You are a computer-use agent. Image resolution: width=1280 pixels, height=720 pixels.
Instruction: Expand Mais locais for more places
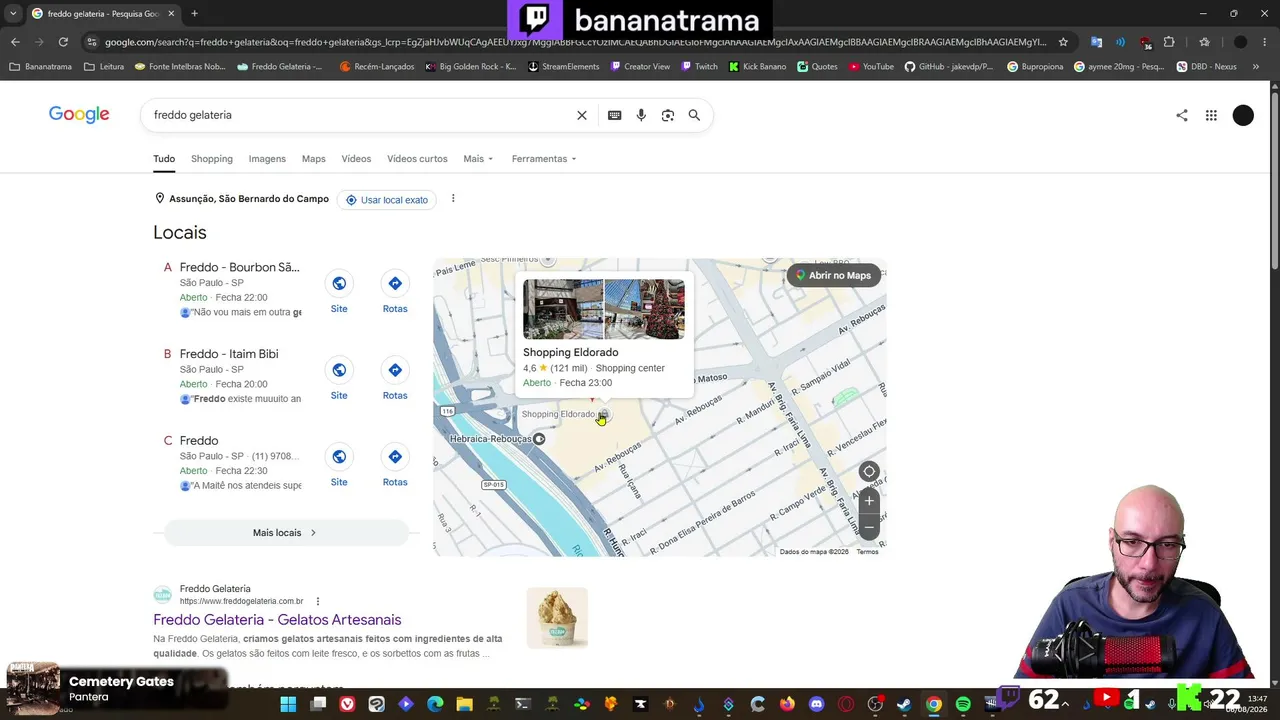[285, 533]
